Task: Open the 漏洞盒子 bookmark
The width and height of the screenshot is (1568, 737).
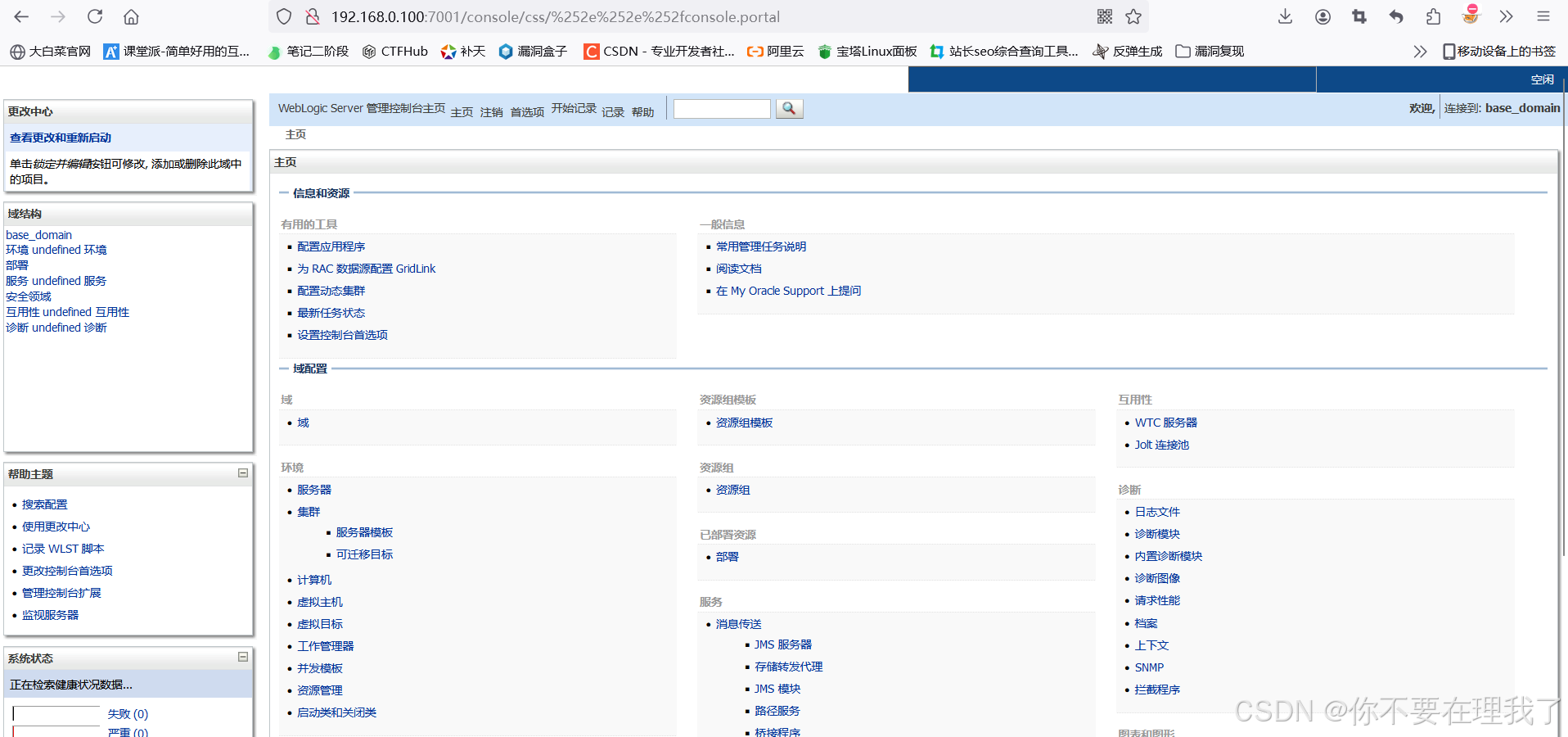Action: coord(533,52)
